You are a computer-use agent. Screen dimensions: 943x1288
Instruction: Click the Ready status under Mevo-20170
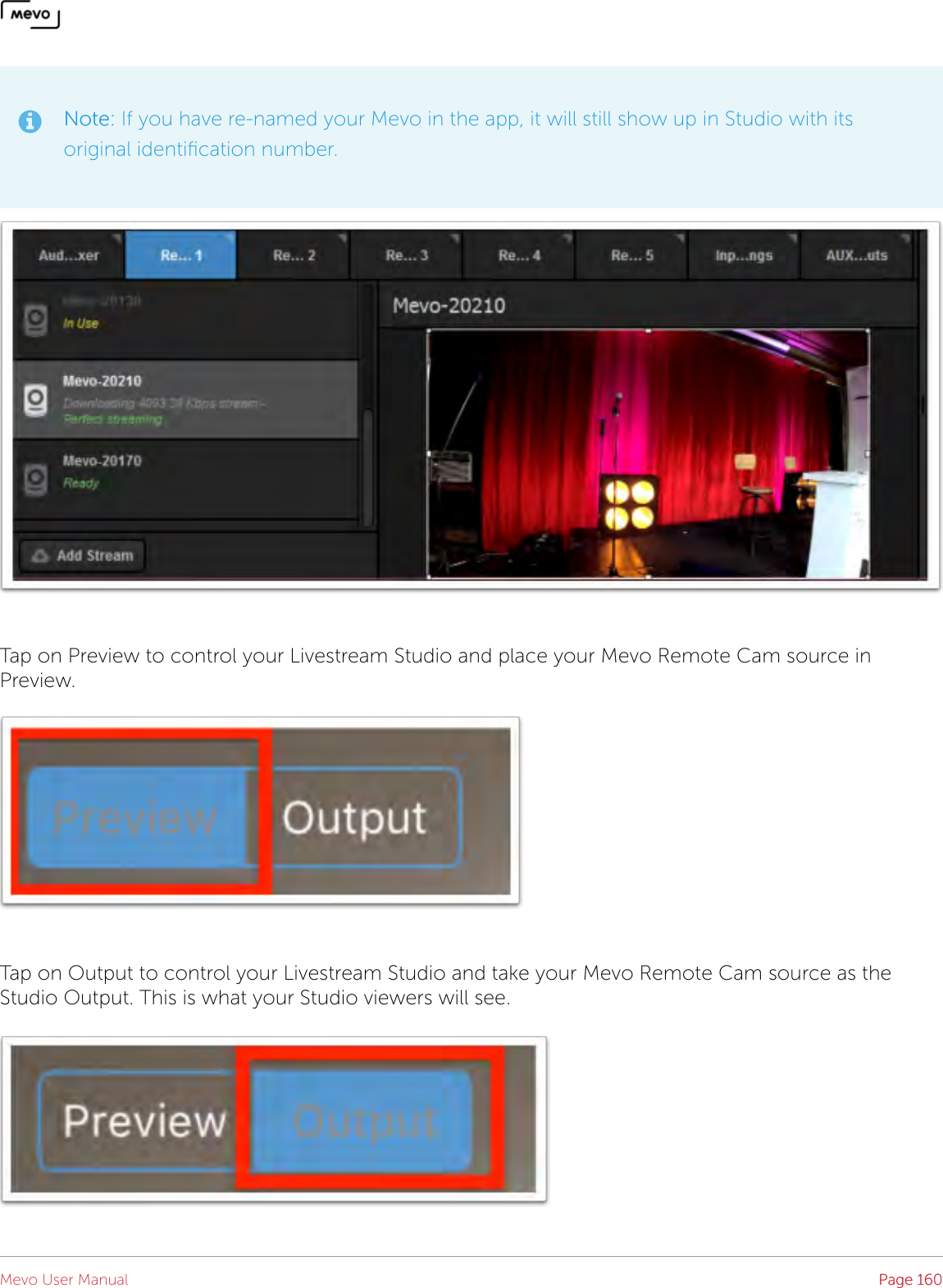80,483
